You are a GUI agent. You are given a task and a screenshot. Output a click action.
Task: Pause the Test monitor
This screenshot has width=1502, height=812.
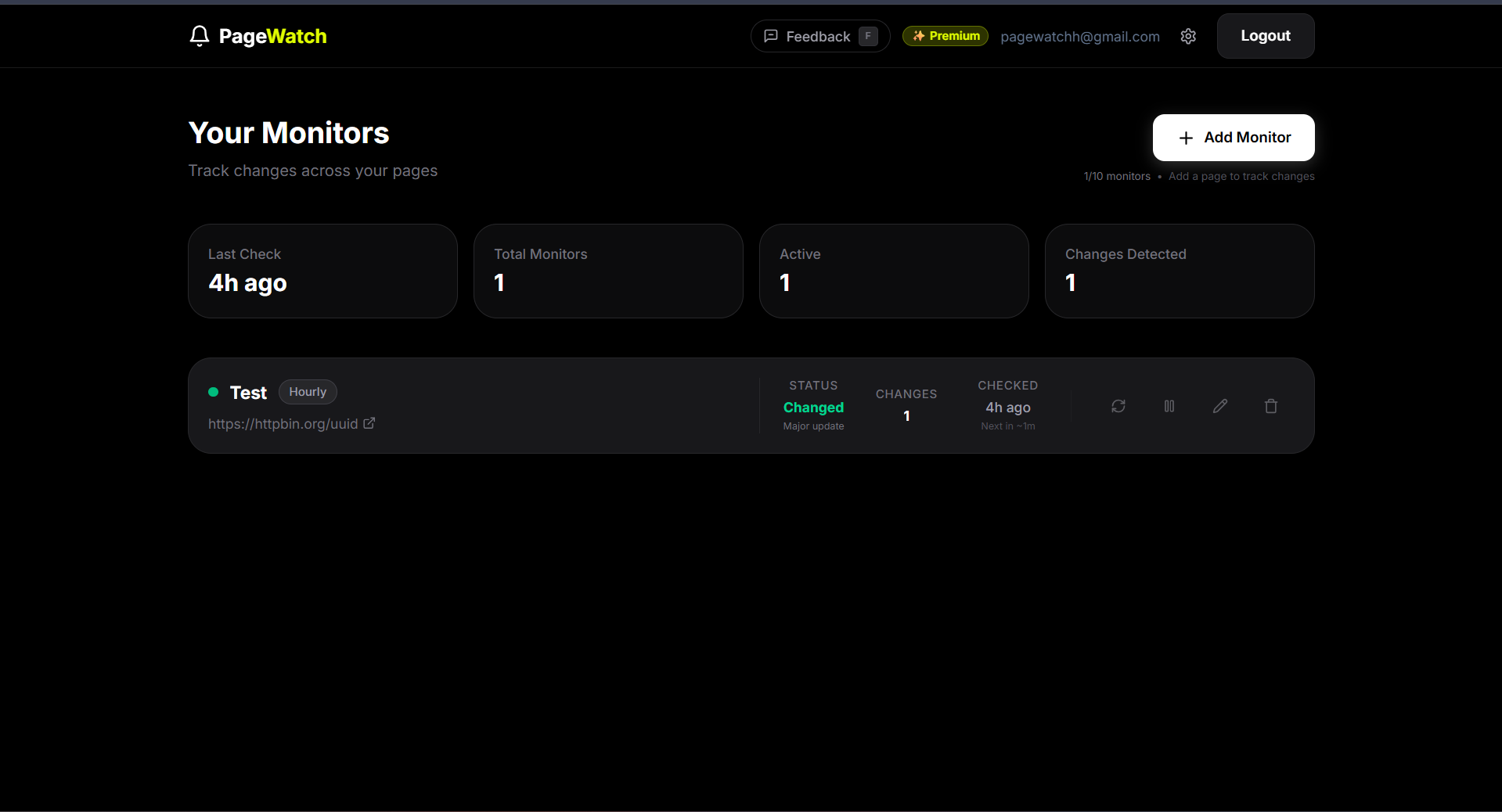tap(1169, 406)
